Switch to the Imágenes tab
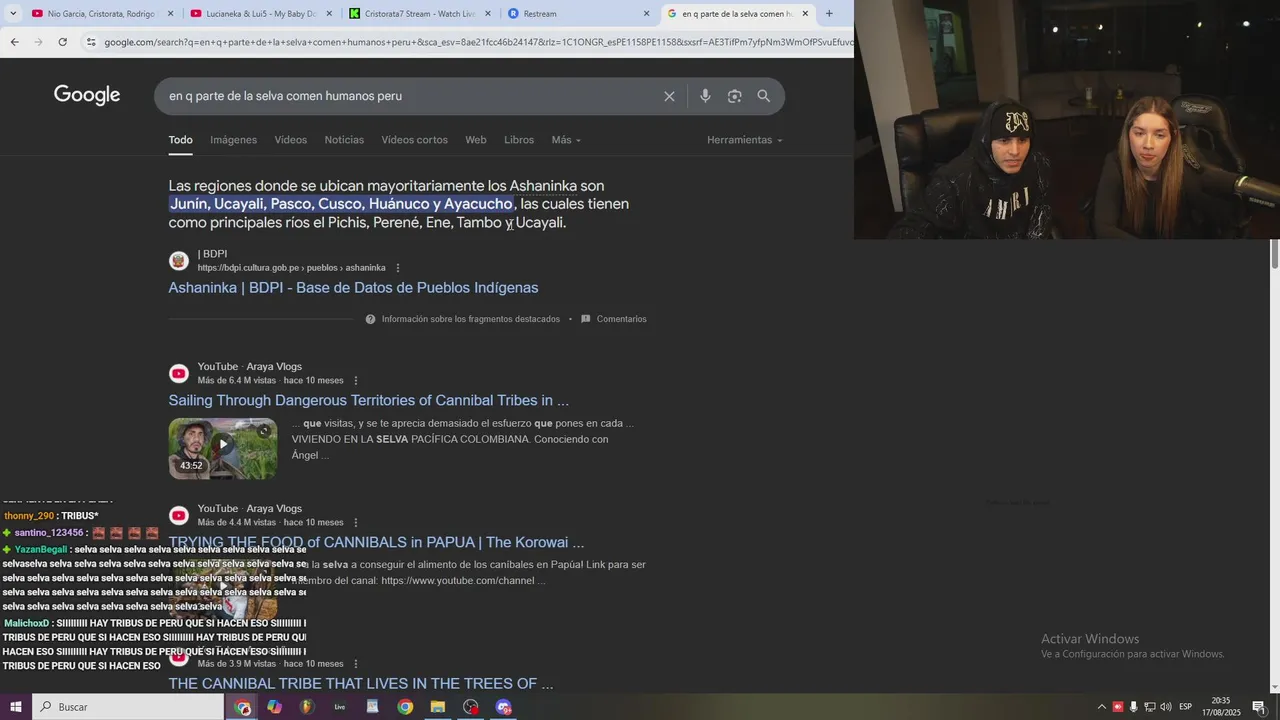Screen dimensions: 1280x720 (x=233, y=140)
